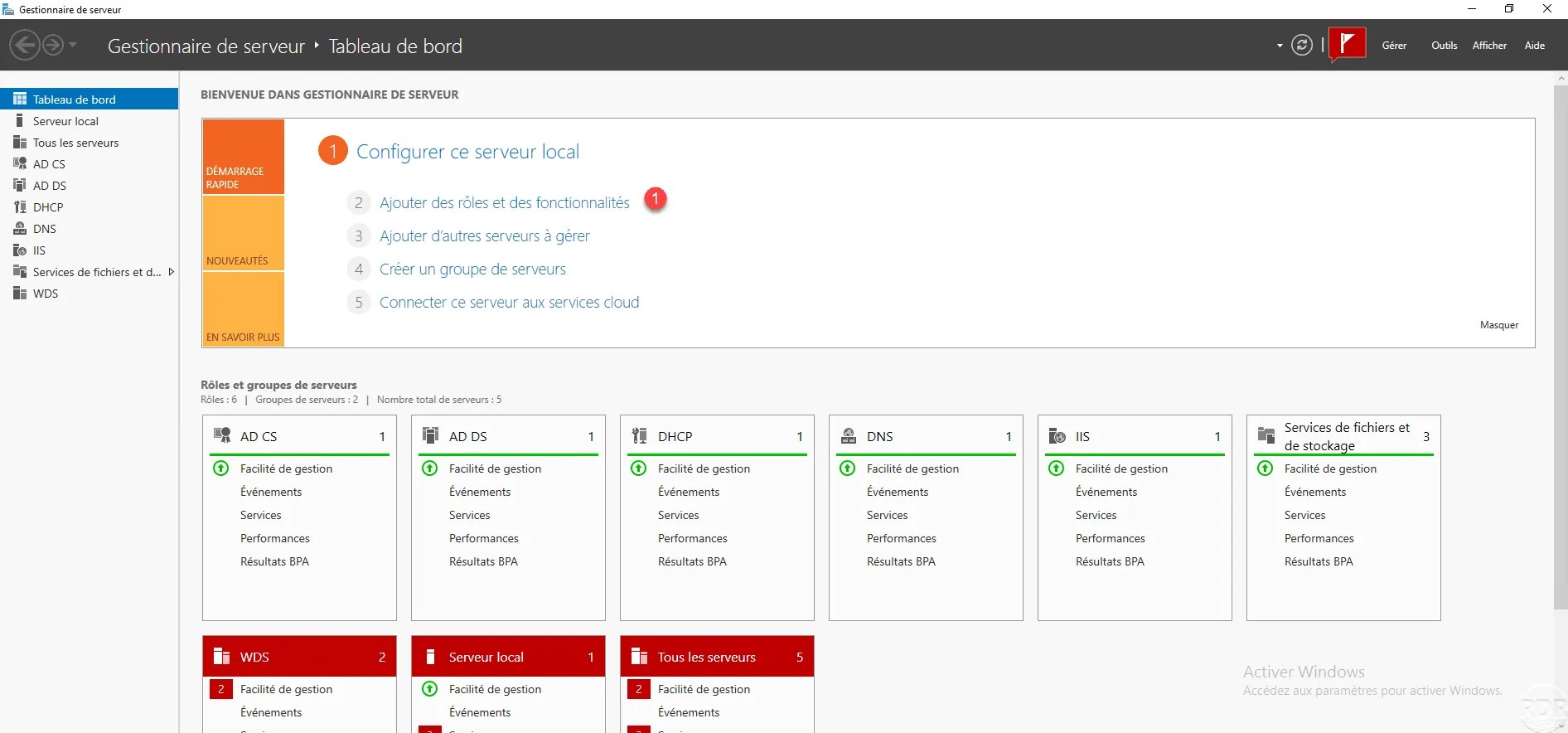Open the dropdown arrow beside the refresh icon
1568x733 pixels.
[x=1280, y=46]
